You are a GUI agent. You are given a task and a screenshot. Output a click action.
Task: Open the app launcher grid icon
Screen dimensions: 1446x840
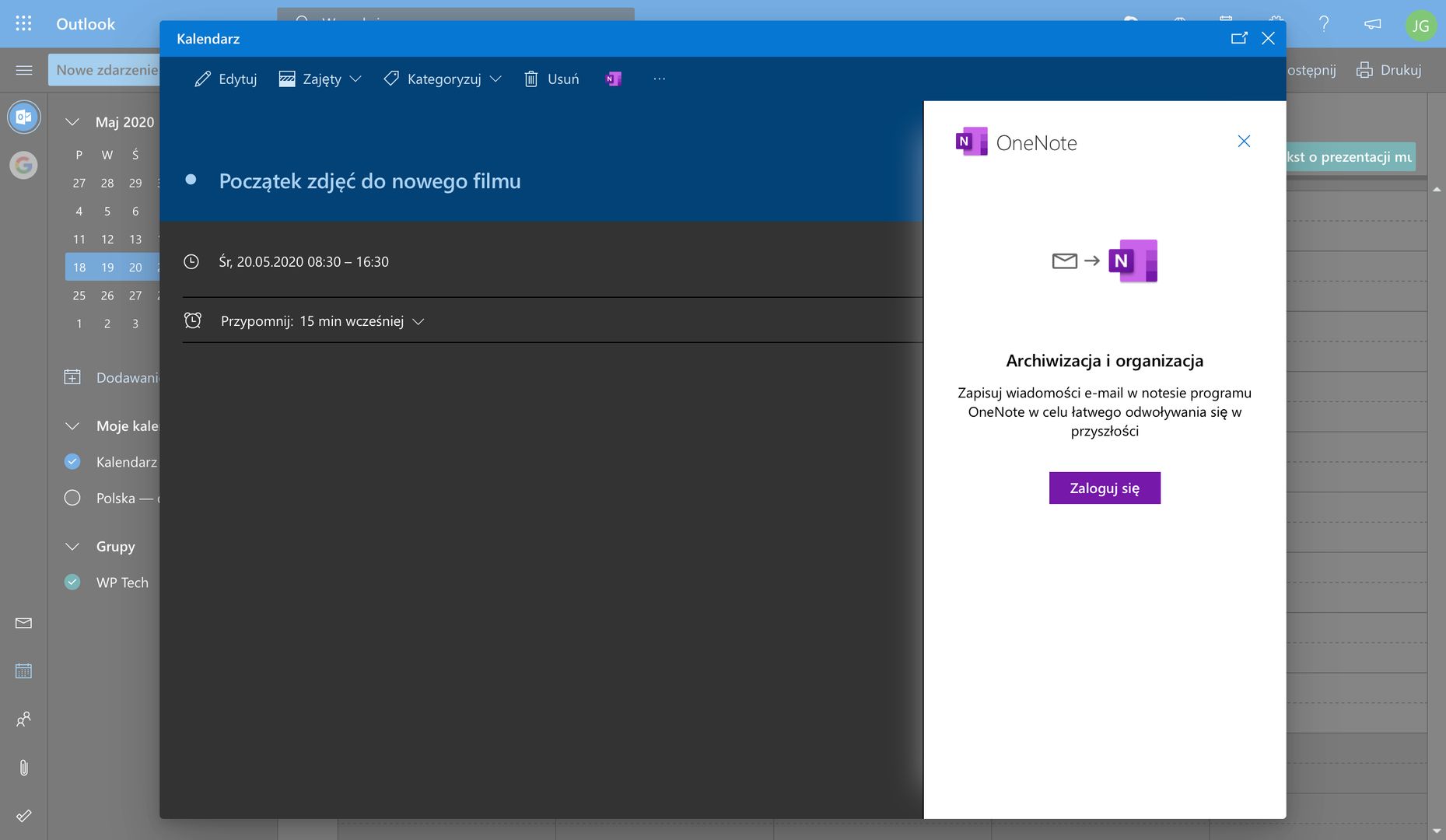click(23, 23)
